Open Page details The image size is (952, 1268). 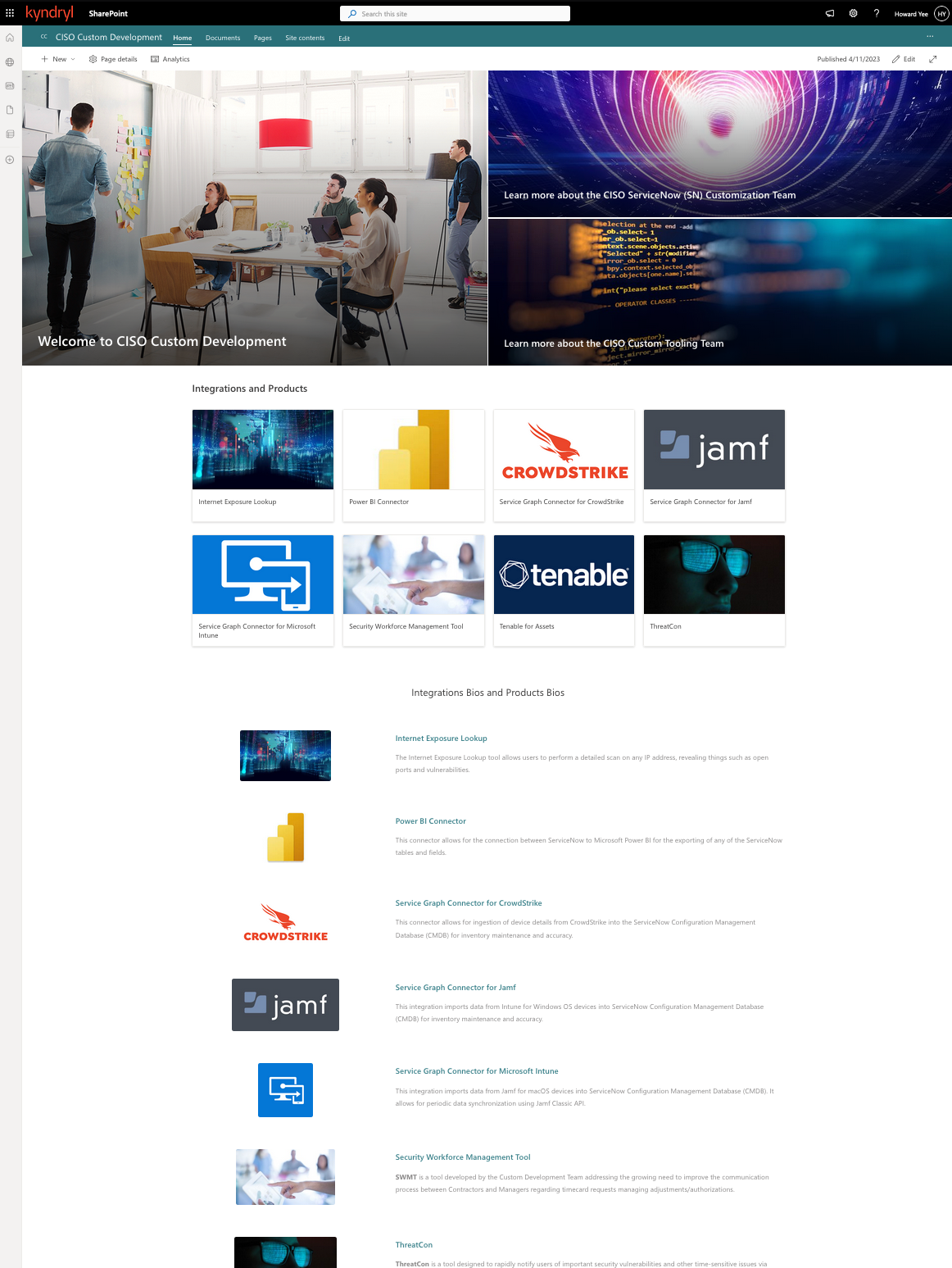pos(113,59)
